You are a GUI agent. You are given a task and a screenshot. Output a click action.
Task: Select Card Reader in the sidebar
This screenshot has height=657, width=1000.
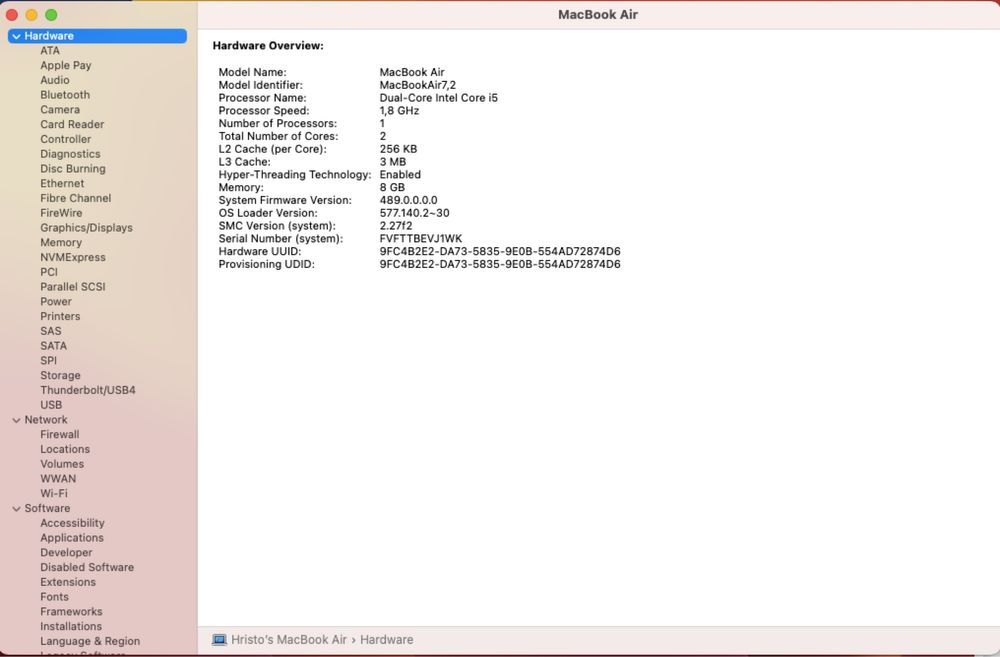click(72, 124)
